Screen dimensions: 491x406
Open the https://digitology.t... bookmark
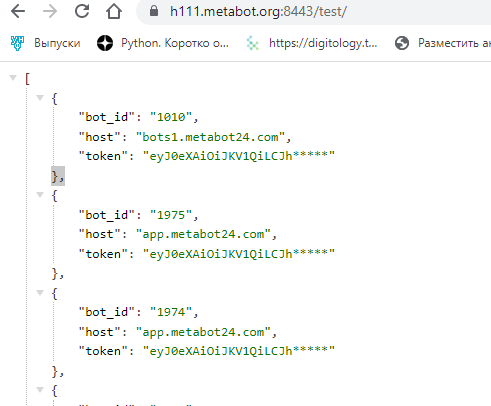[x=323, y=43]
